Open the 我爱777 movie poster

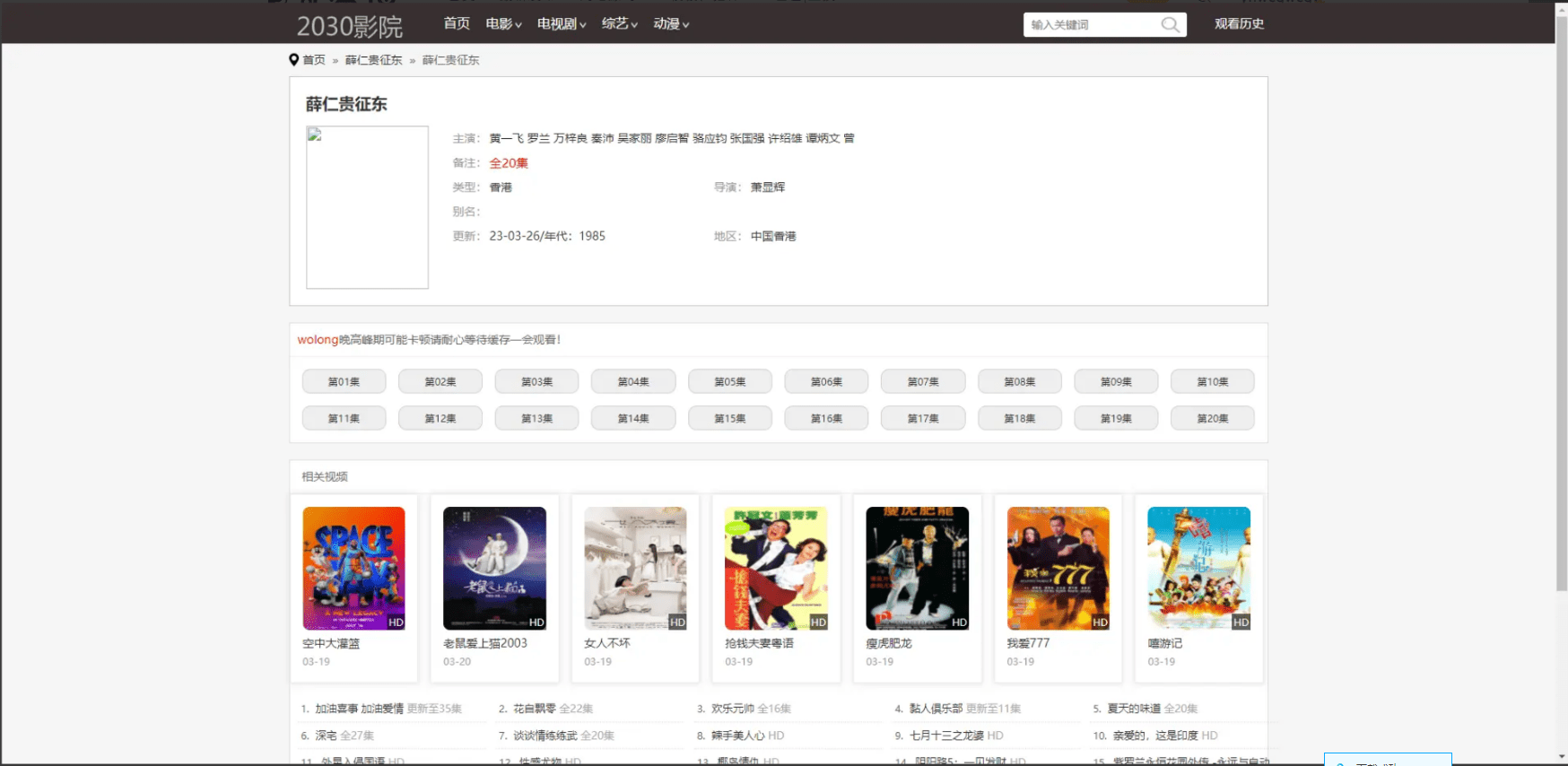[x=1058, y=568]
